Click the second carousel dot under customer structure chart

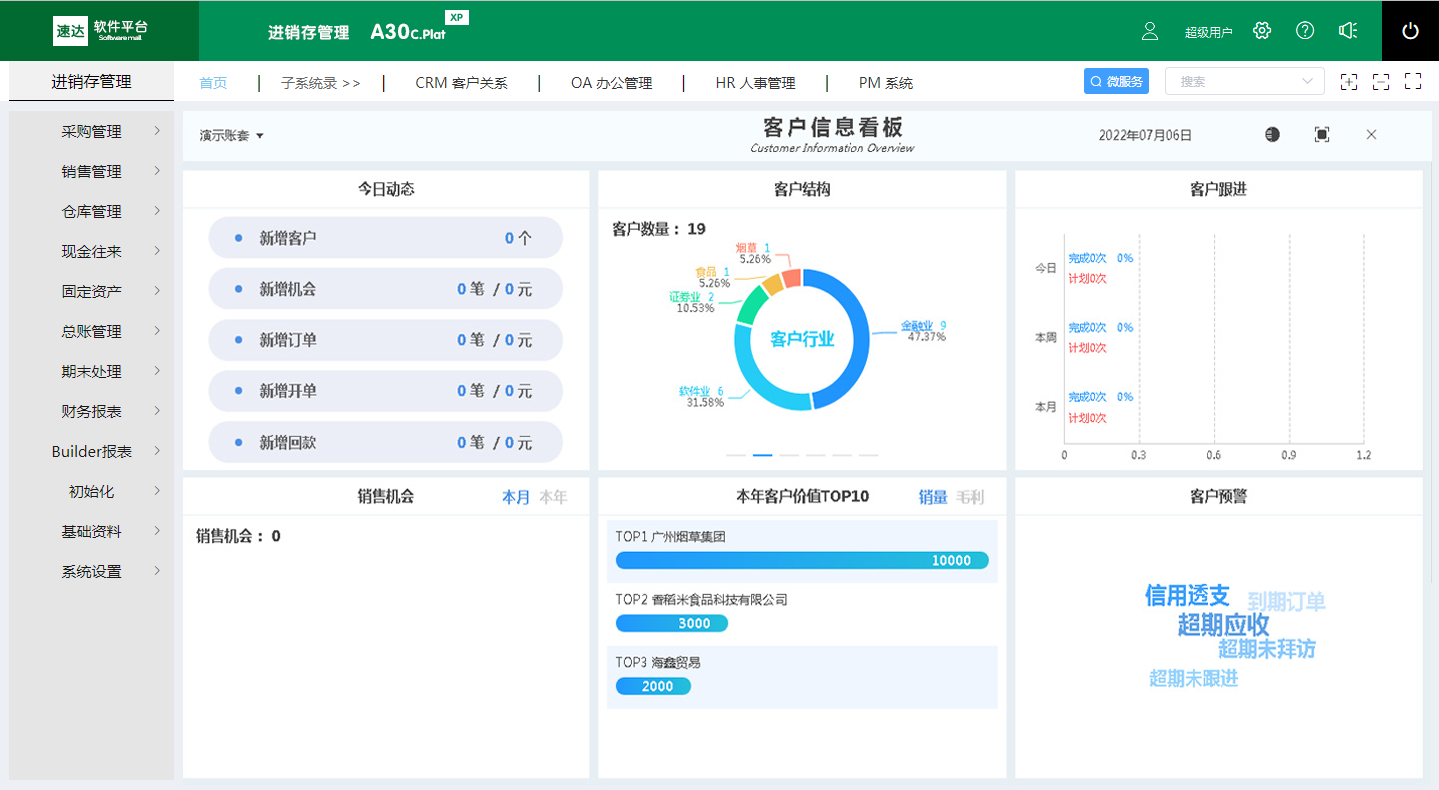tap(762, 454)
